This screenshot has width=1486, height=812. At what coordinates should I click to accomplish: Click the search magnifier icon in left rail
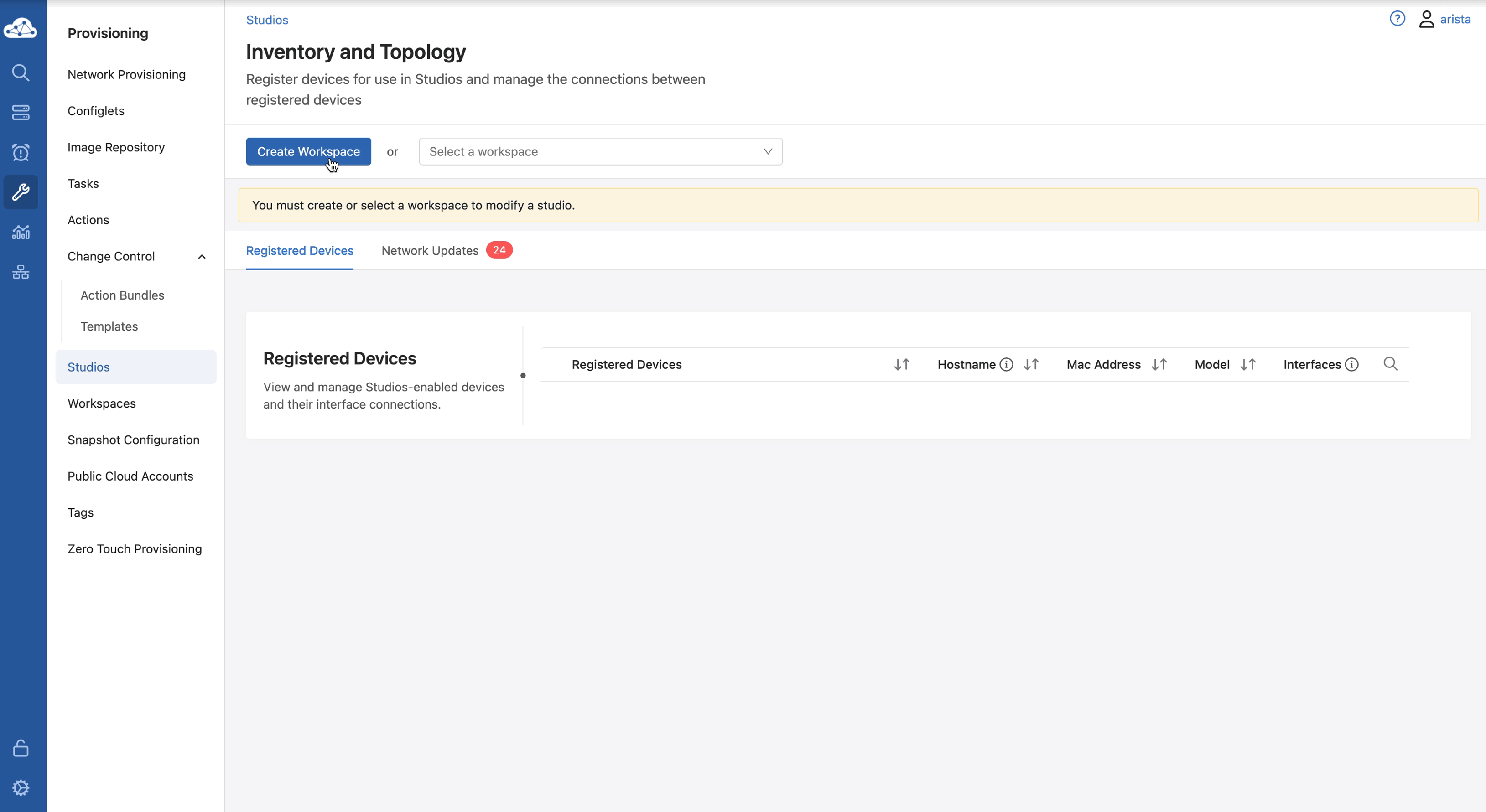point(21,72)
